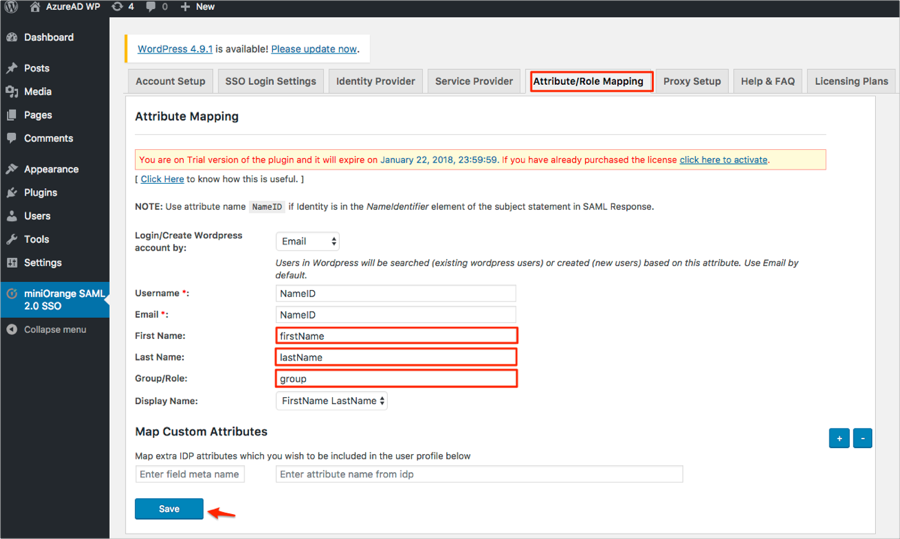This screenshot has width=900, height=539.
Task: Remove custom attribute row with minus button
Action: [x=862, y=438]
